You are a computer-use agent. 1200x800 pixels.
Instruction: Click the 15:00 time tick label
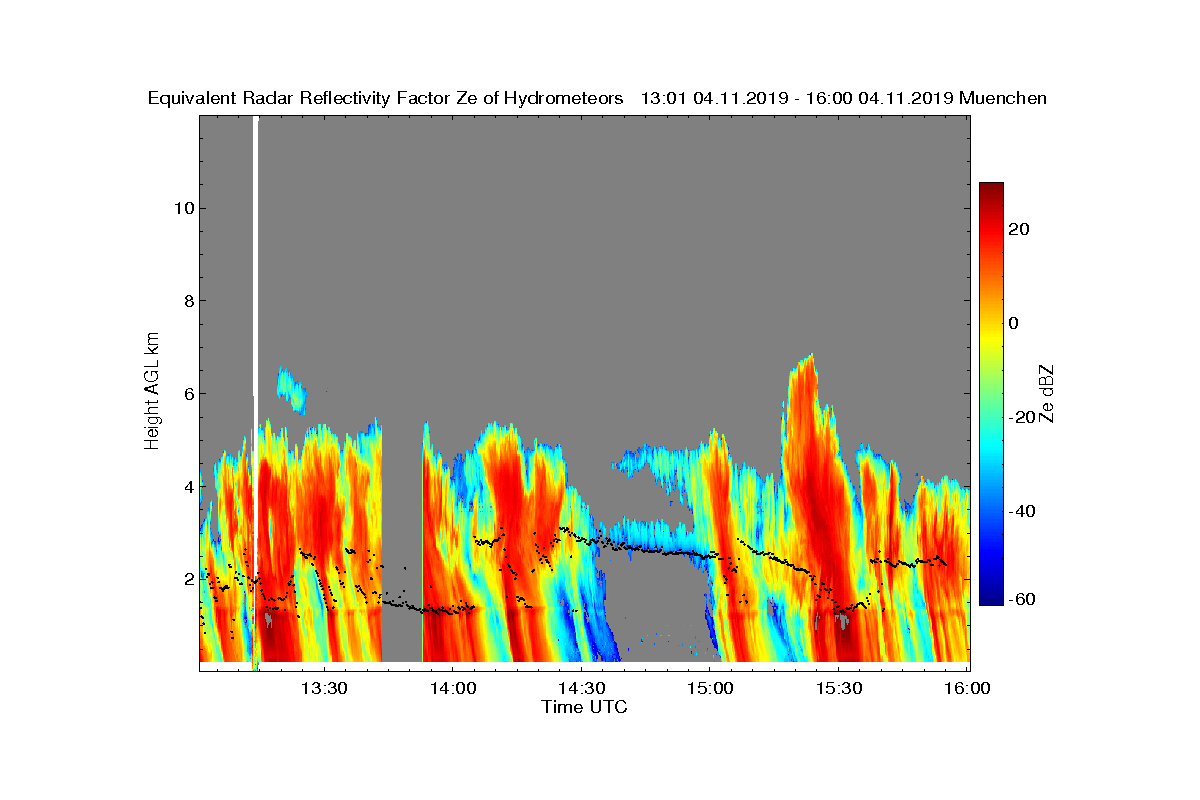[710, 688]
